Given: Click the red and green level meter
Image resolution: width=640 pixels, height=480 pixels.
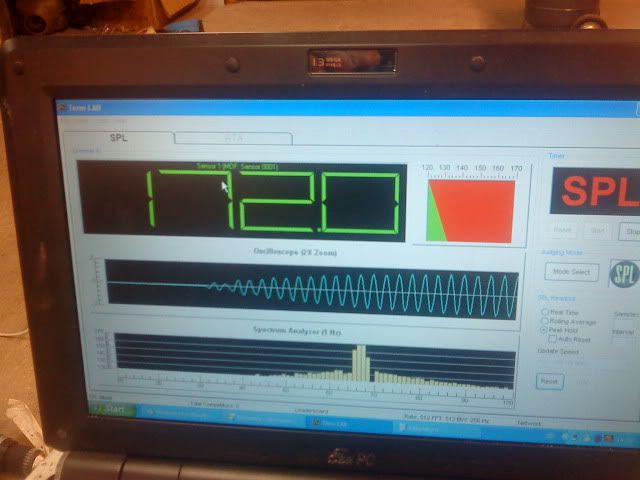Looking at the screenshot, I should point(470,211).
